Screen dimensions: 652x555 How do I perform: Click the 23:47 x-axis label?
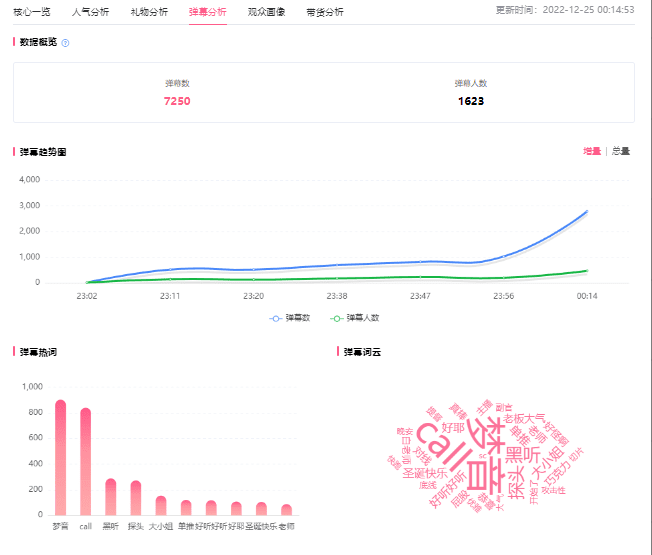point(420,296)
